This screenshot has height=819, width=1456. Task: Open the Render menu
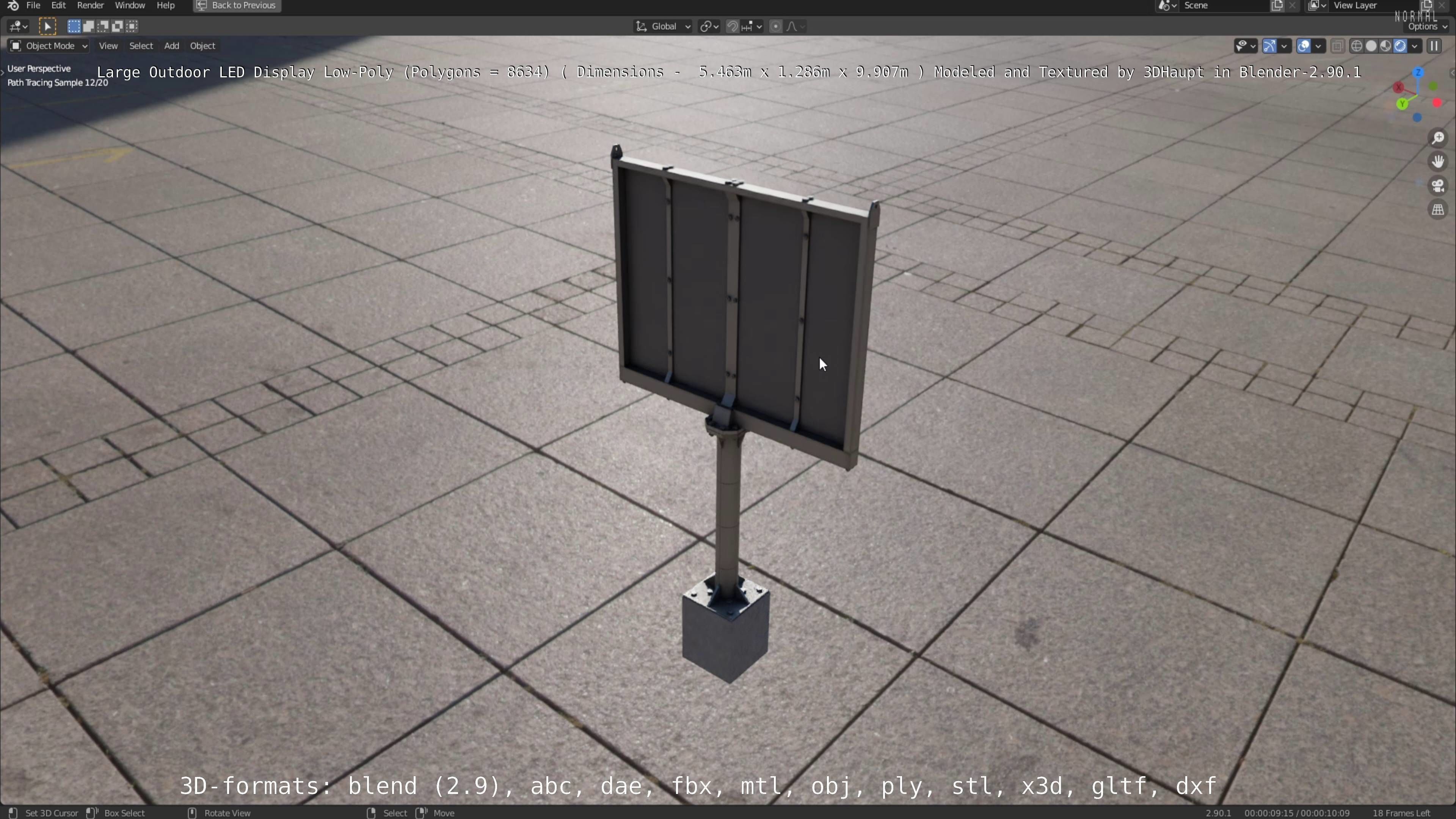[x=91, y=6]
